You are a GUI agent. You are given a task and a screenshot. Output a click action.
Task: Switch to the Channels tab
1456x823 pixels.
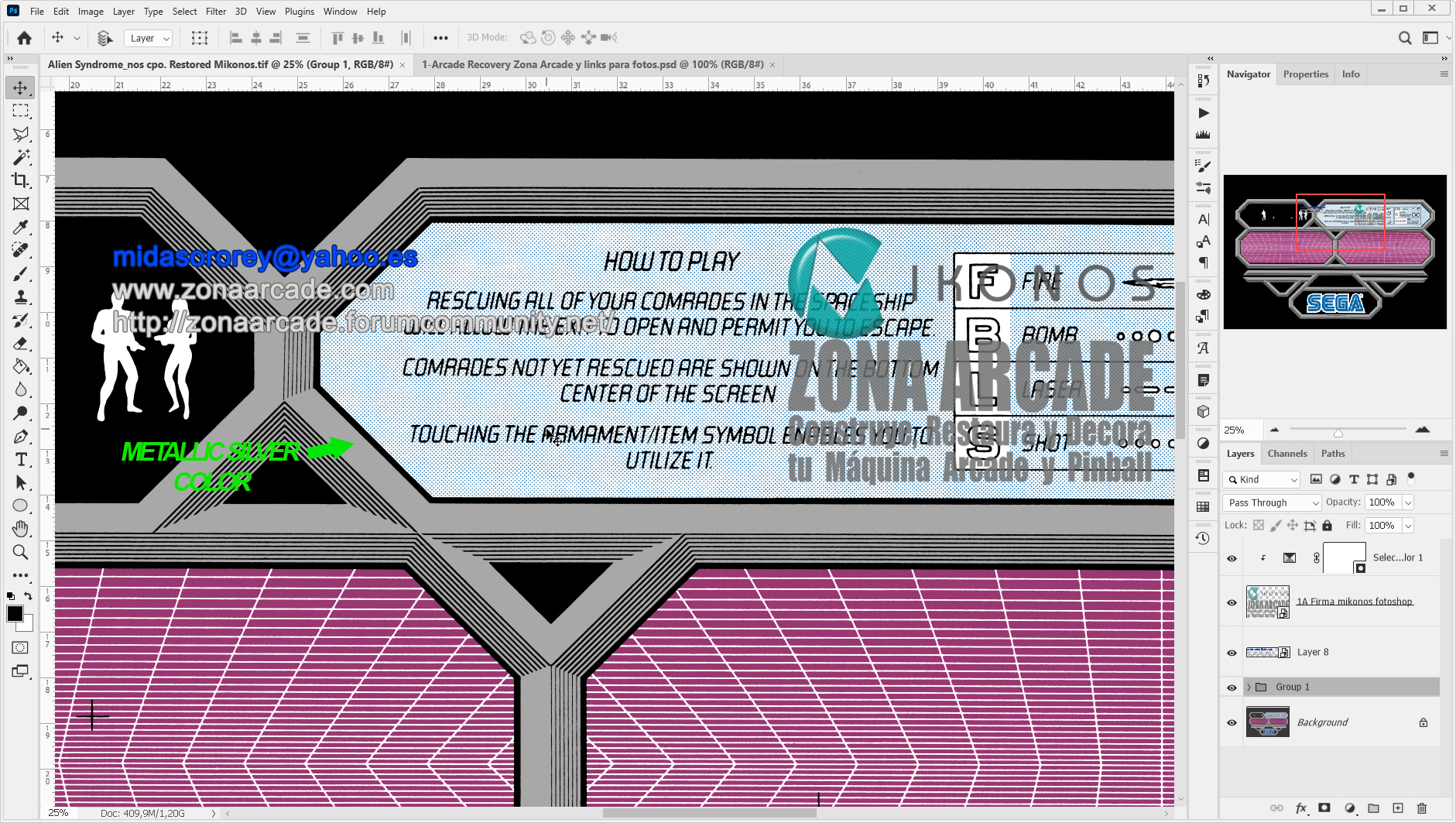tap(1287, 453)
